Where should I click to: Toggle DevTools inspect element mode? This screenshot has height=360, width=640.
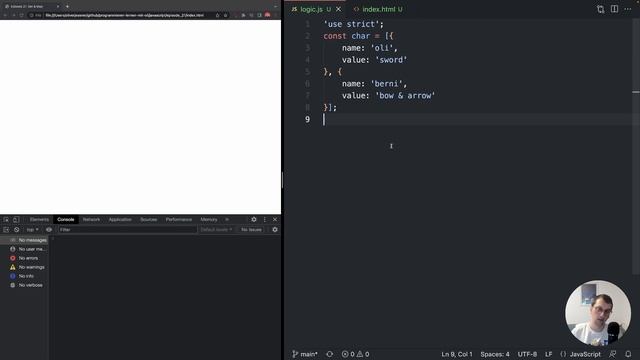pyautogui.click(x=6, y=220)
